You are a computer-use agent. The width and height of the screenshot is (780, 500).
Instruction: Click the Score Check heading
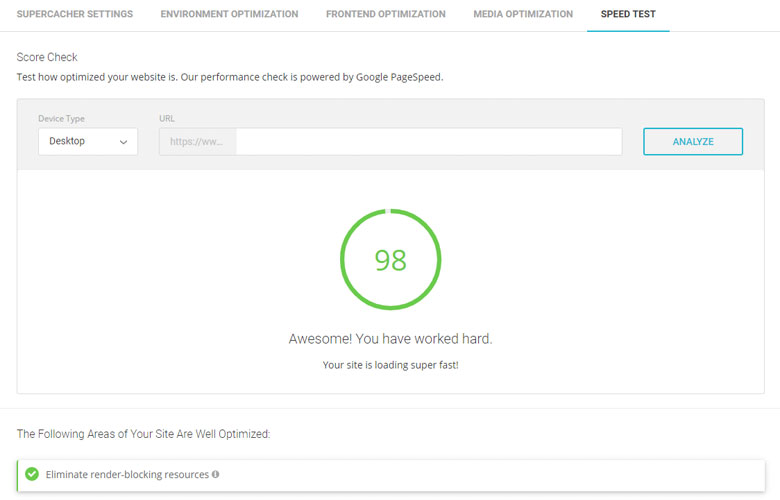pos(47,57)
